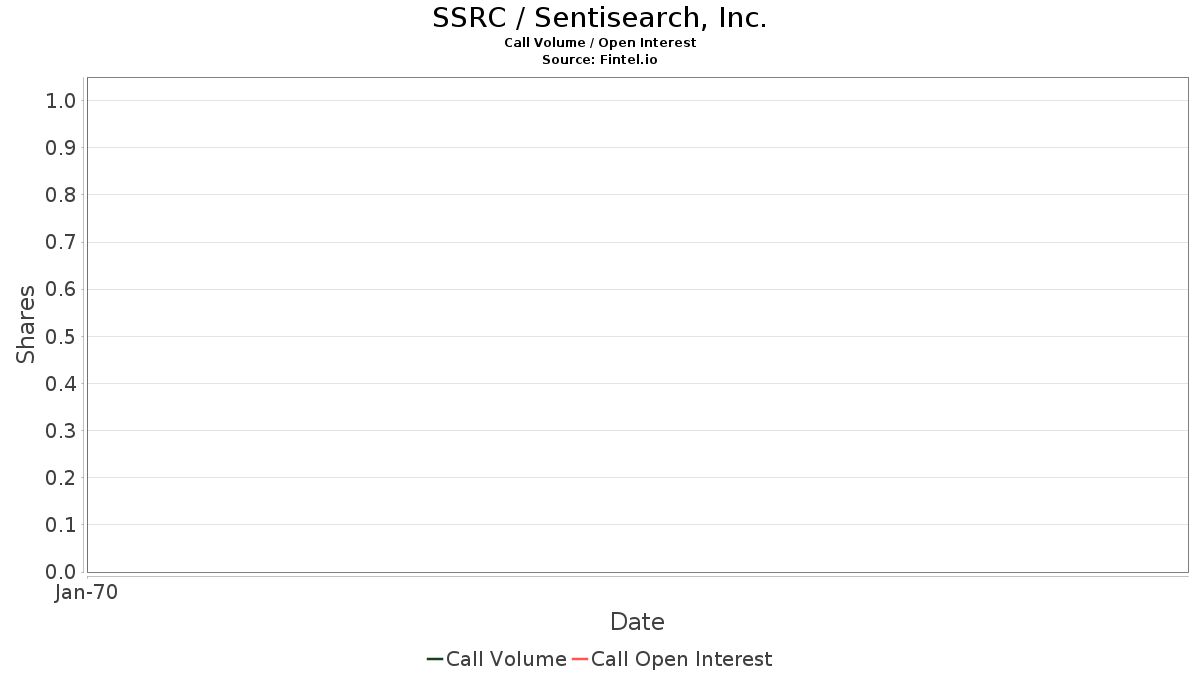This screenshot has height=675, width=1200.
Task: Select the 0.5 y-axis tick label
Action: (x=61, y=336)
